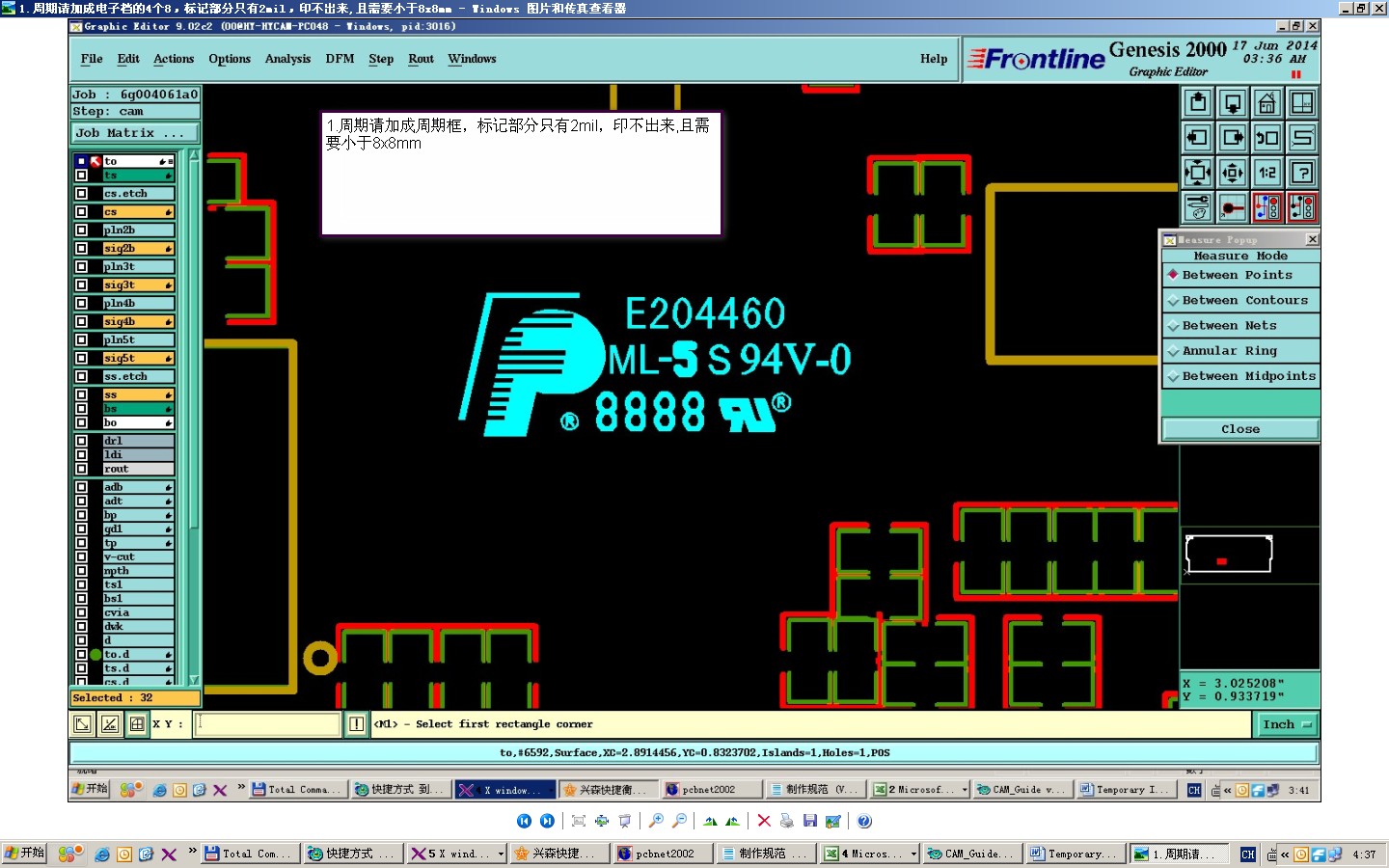Click the question mark query icon
The image size is (1389, 868).
(1301, 173)
